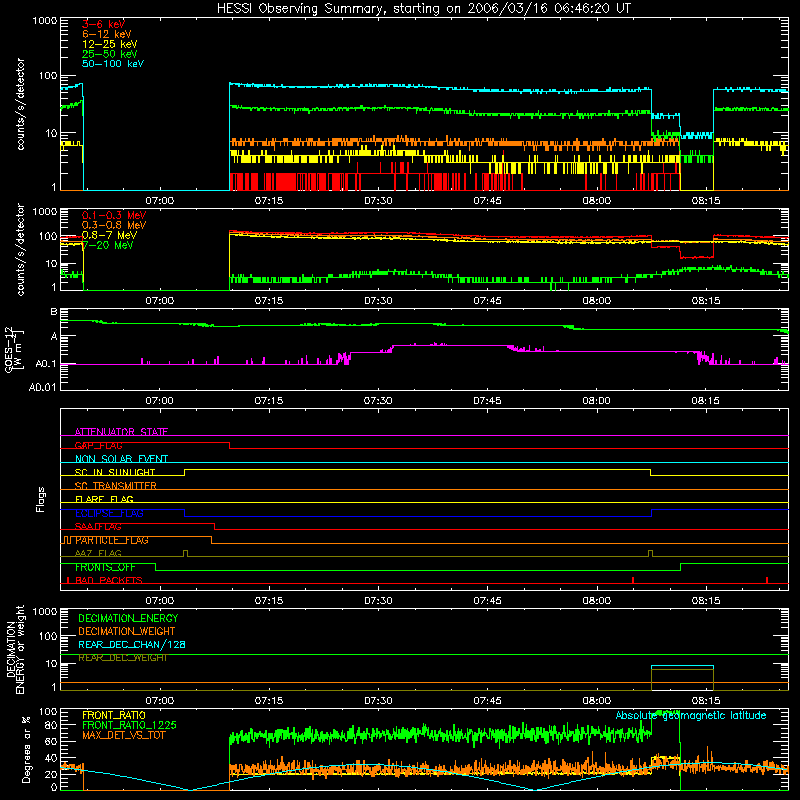The width and height of the screenshot is (800, 800).
Task: Click the 7-20 MeV legend label
Action: 107,245
